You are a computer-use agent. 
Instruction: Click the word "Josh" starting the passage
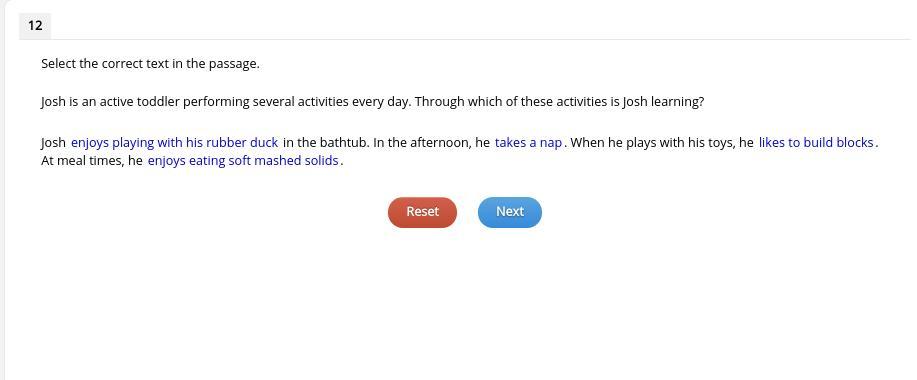(53, 143)
